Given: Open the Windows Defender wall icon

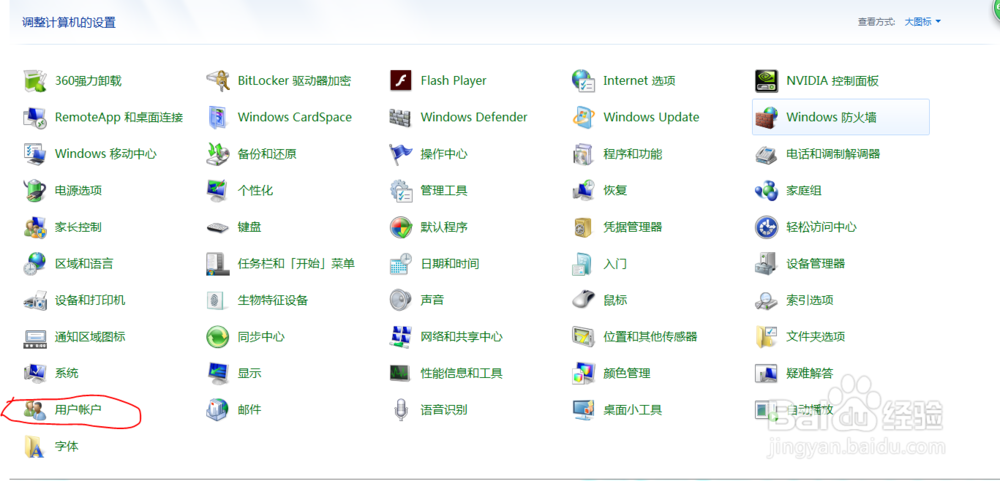Looking at the screenshot, I should click(x=400, y=117).
